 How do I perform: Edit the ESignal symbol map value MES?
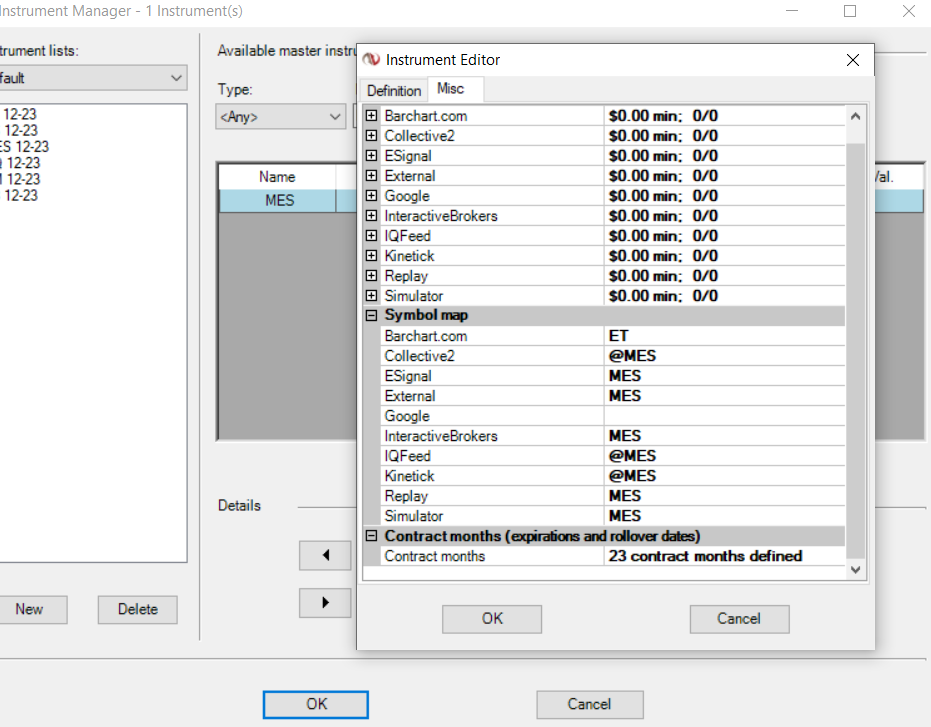point(724,376)
